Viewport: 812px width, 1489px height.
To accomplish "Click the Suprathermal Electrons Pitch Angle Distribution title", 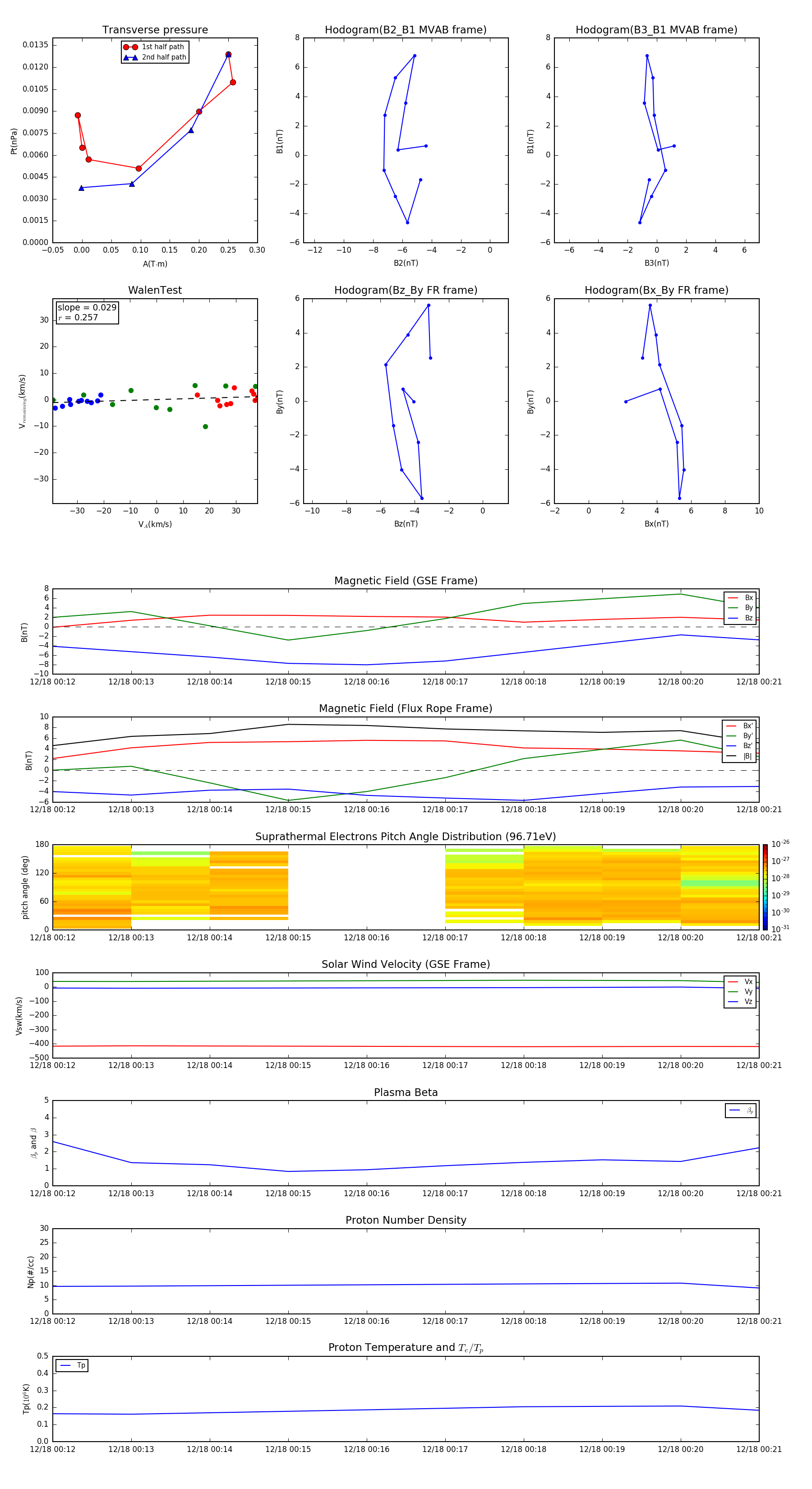I will pyautogui.click(x=406, y=837).
